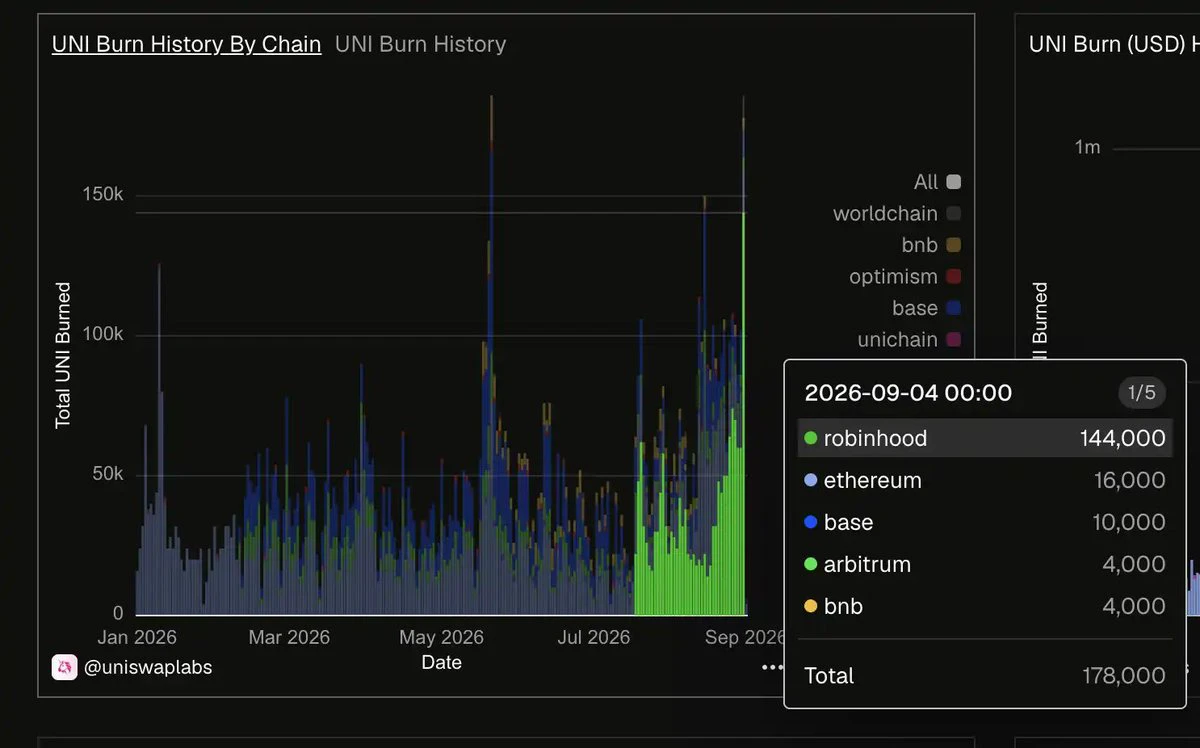
Task: Click the Total label in the tooltip
Action: pyautogui.click(x=829, y=676)
